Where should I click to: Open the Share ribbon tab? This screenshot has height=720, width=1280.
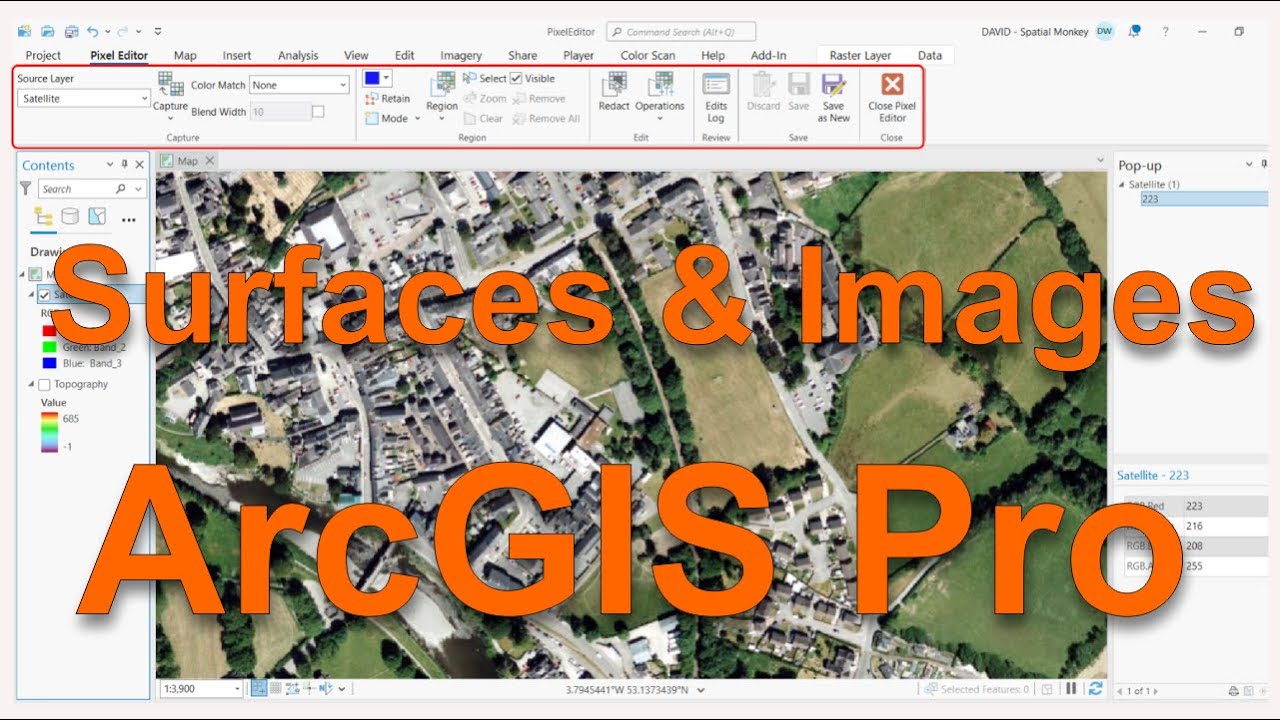(x=522, y=56)
